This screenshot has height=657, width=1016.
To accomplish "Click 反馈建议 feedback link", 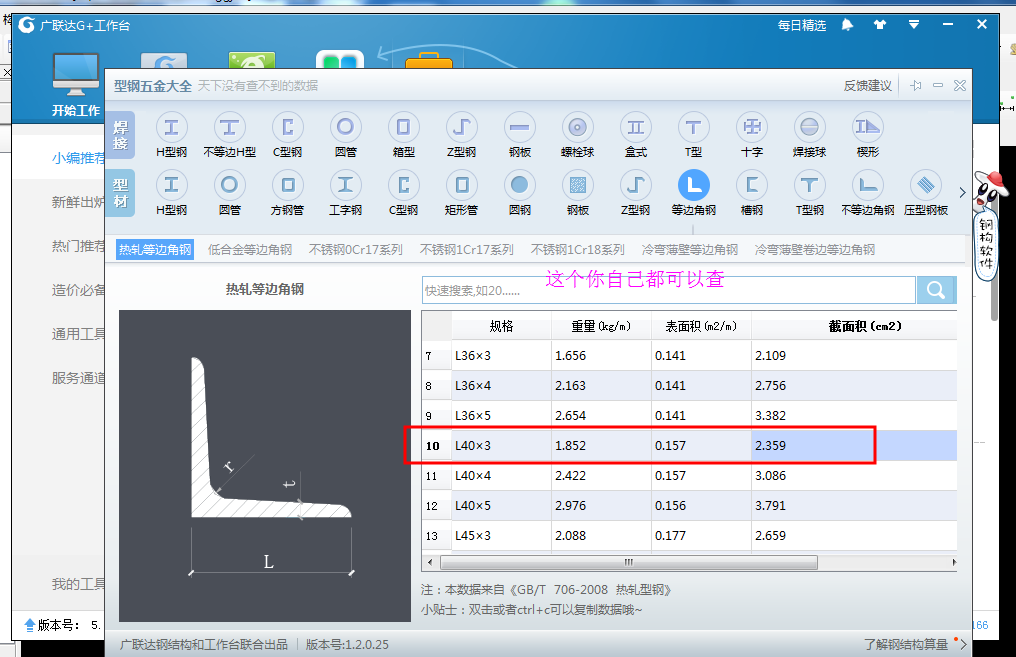I will click(x=868, y=86).
